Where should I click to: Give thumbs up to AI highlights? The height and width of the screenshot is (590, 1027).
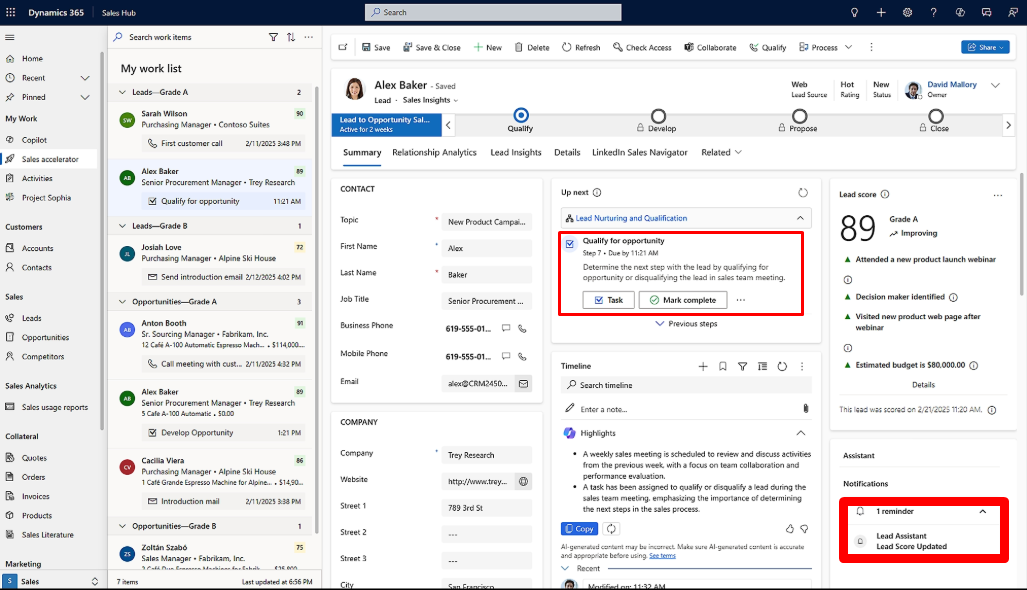[x=790, y=528]
